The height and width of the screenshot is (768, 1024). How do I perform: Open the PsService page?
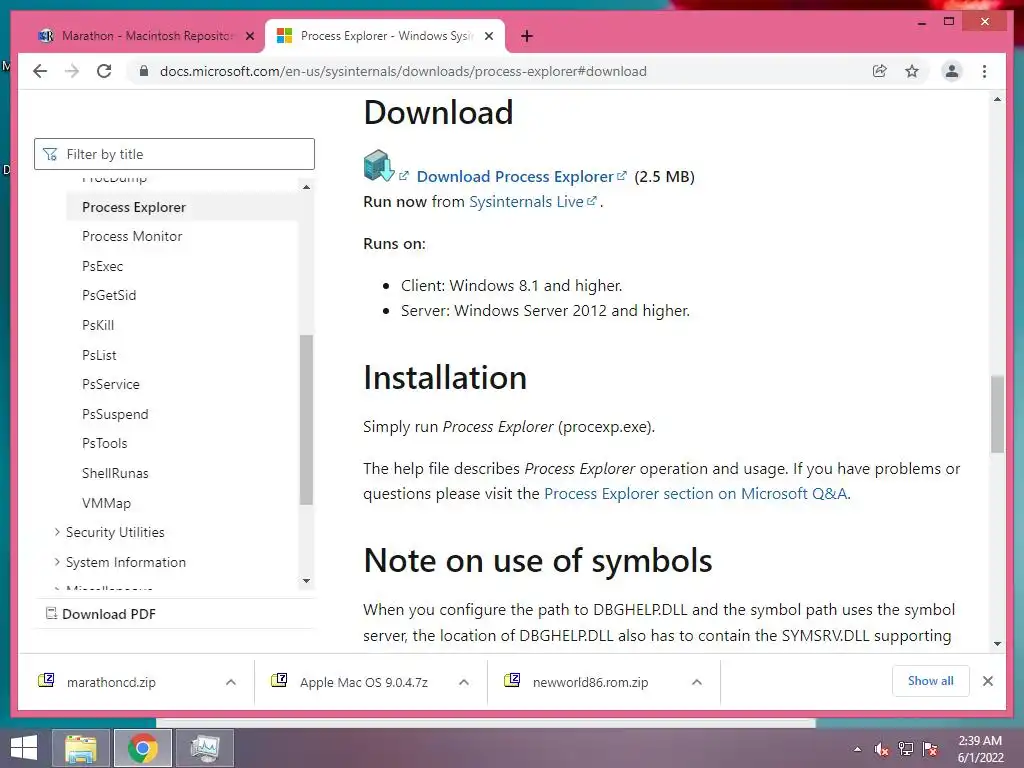pyautogui.click(x=110, y=384)
